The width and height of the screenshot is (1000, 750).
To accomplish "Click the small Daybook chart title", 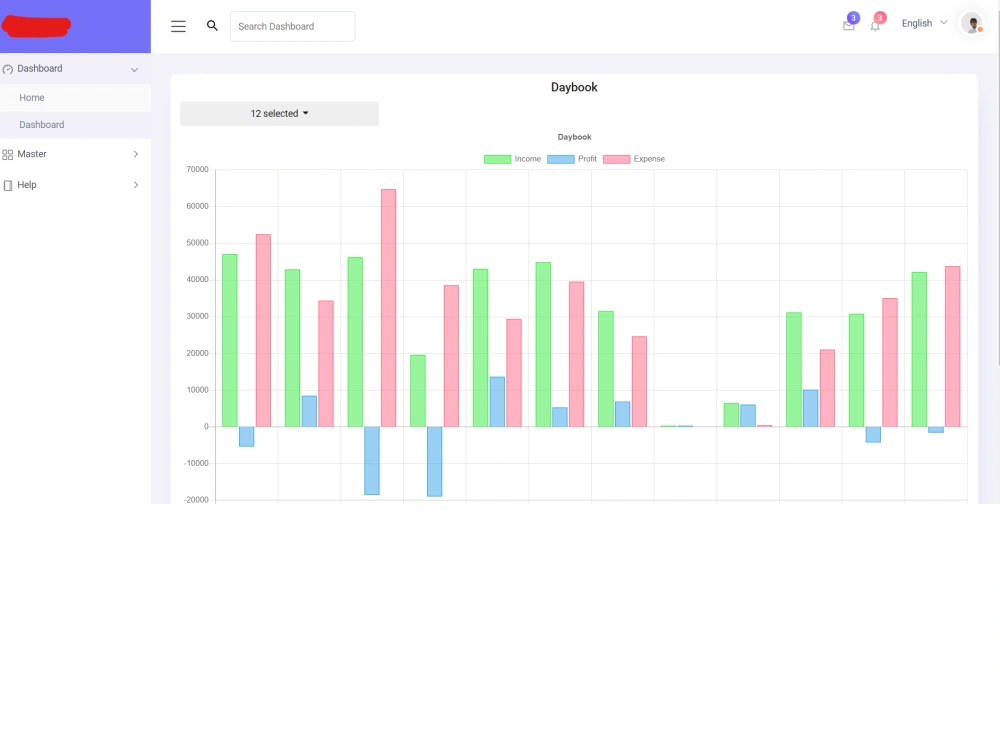I will [575, 137].
